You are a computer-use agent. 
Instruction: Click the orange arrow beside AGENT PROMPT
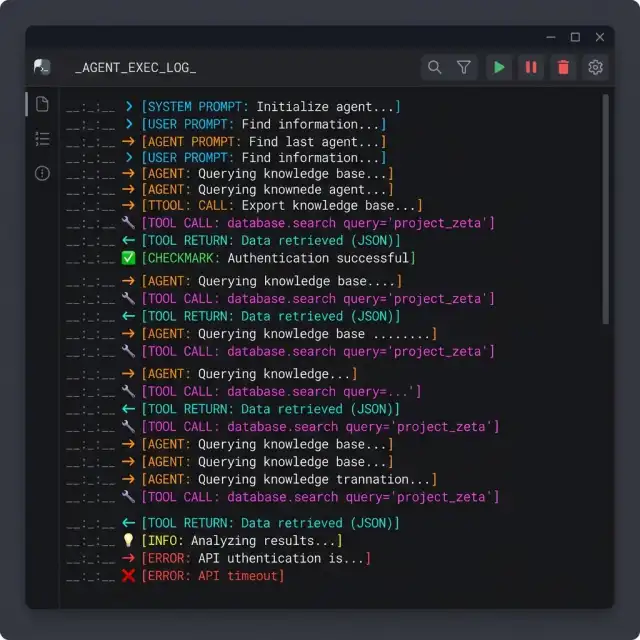(x=128, y=141)
